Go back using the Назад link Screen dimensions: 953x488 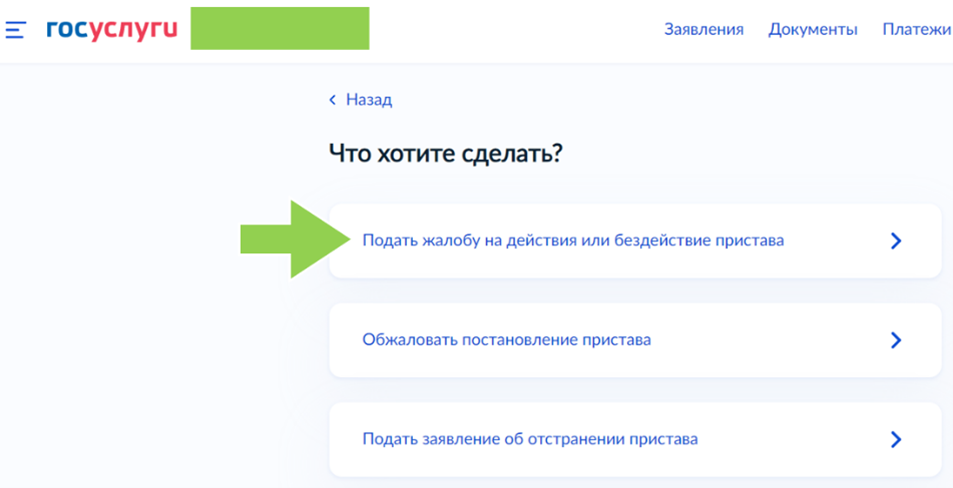368,100
